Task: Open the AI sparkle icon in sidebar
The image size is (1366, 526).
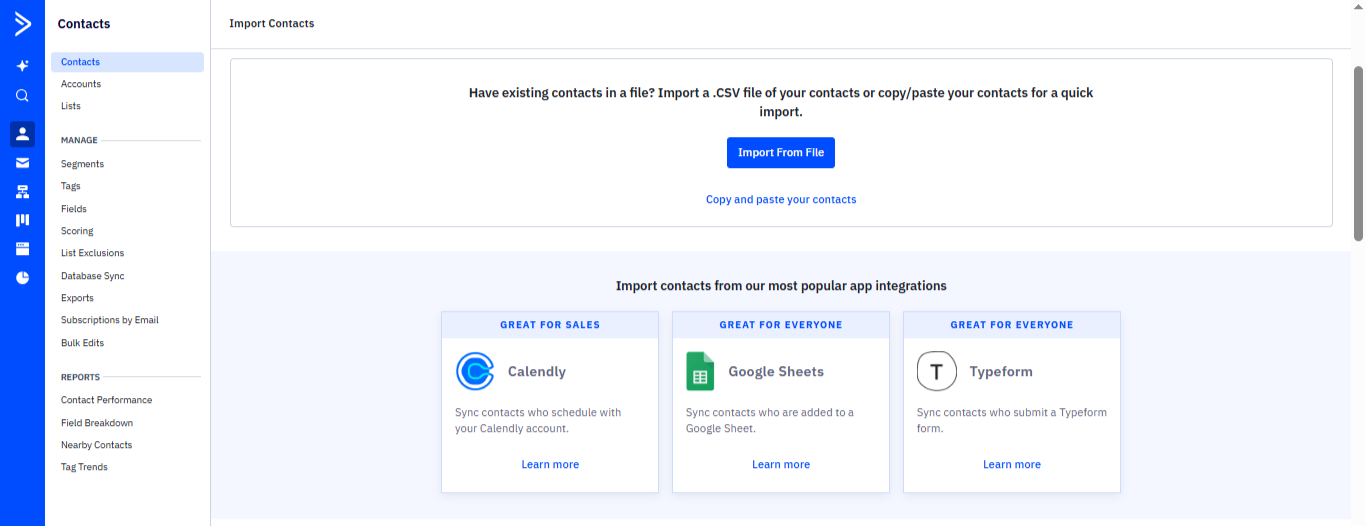Action: [22, 66]
